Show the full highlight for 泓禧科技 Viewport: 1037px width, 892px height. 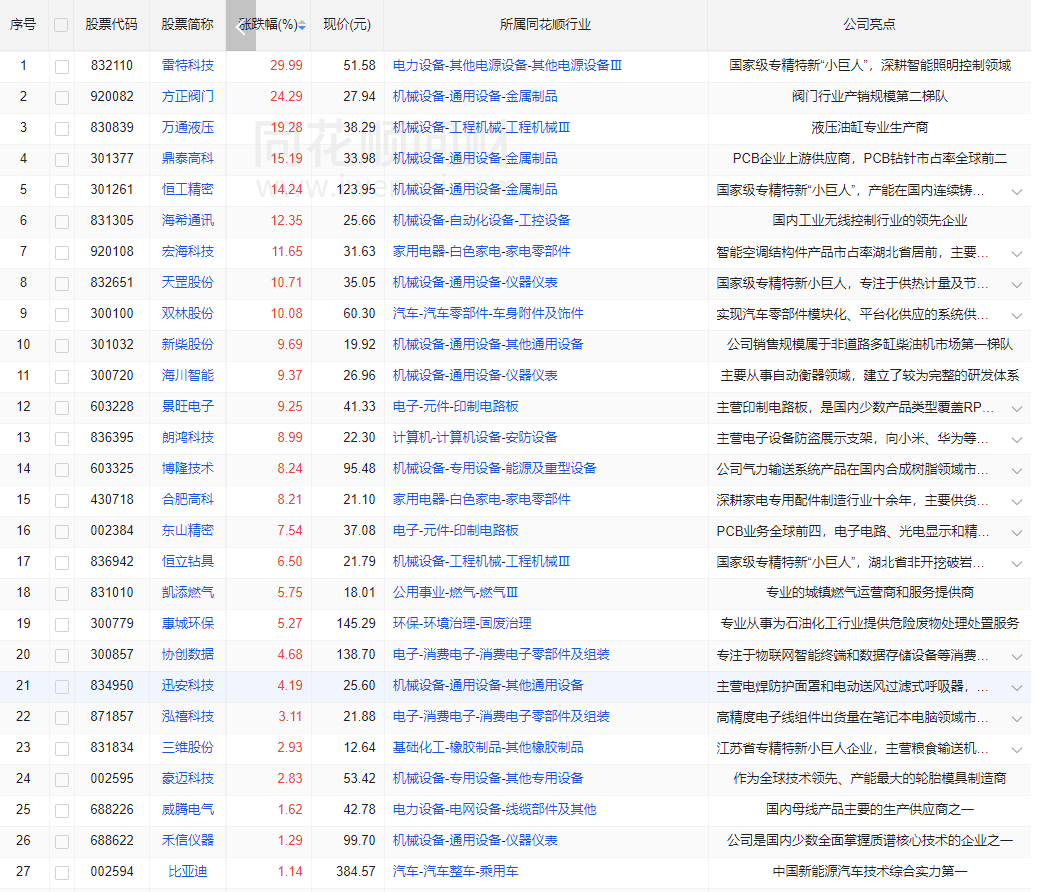coord(1016,718)
